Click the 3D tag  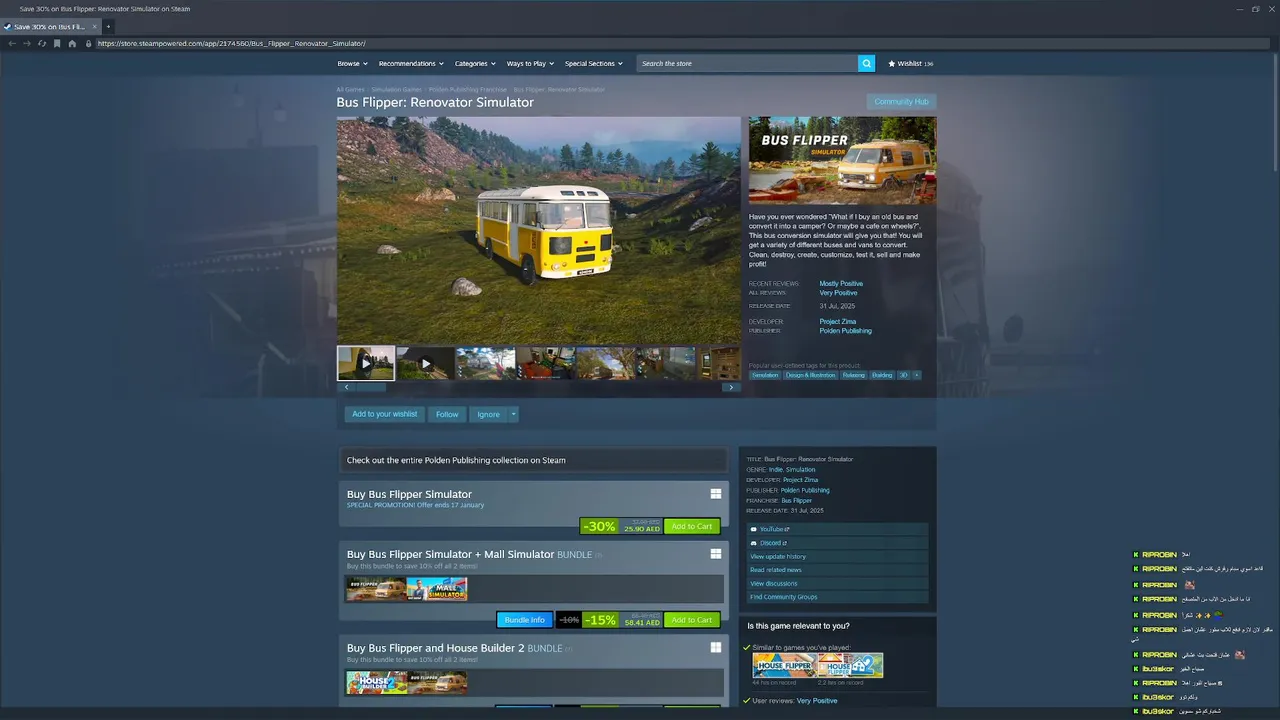[903, 375]
